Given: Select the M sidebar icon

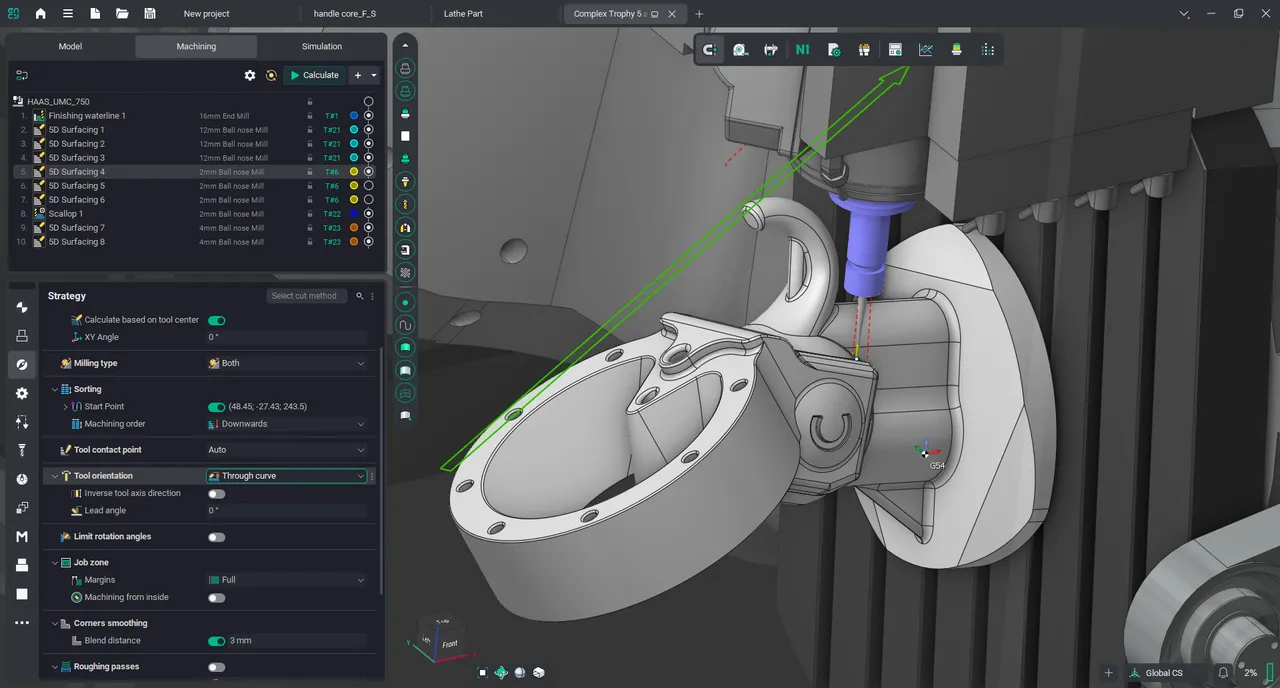Looking at the screenshot, I should [x=22, y=537].
